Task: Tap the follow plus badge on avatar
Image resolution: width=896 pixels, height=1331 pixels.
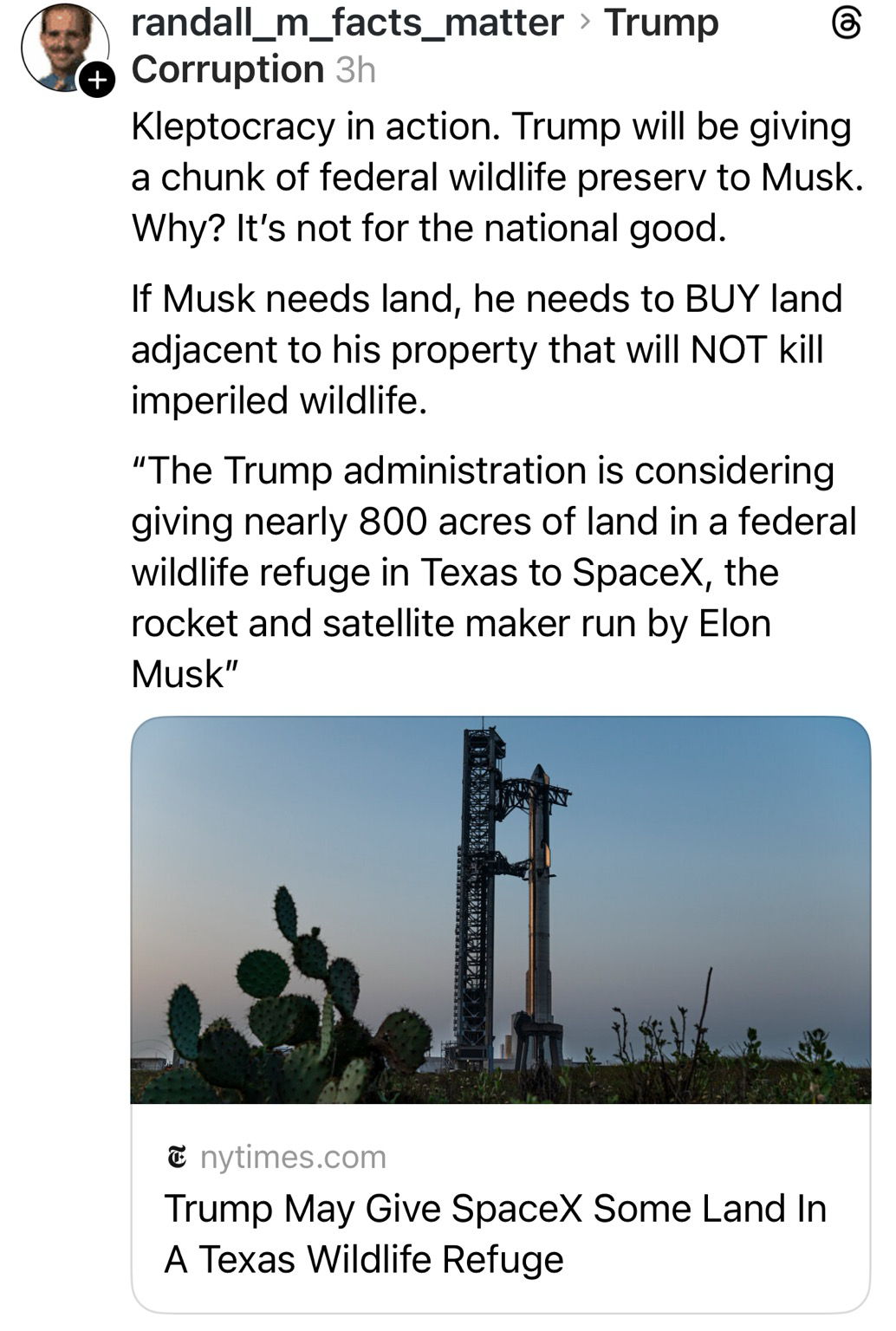Action: click(97, 81)
